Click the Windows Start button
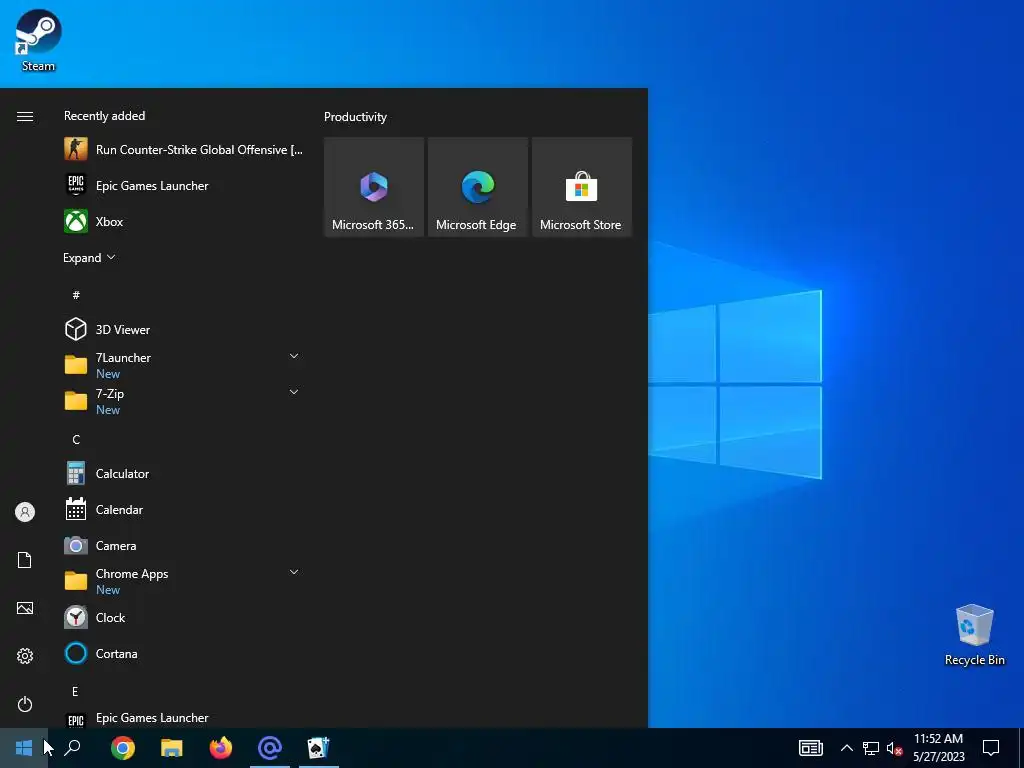The width and height of the screenshot is (1024, 768). pyautogui.click(x=24, y=748)
